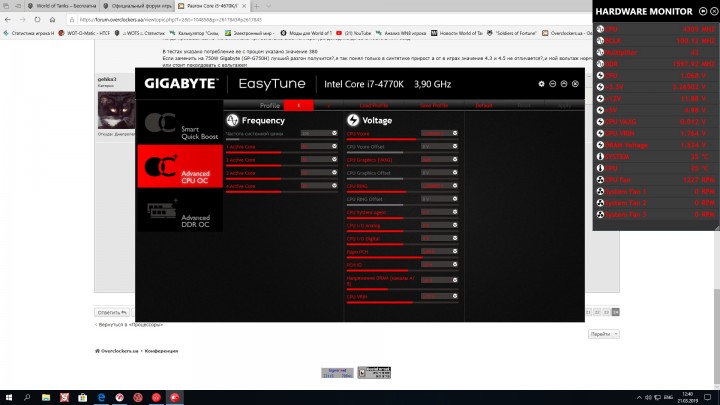Open CPU RING voltage dropdown
Screen dimensions: 720x405
point(455,186)
